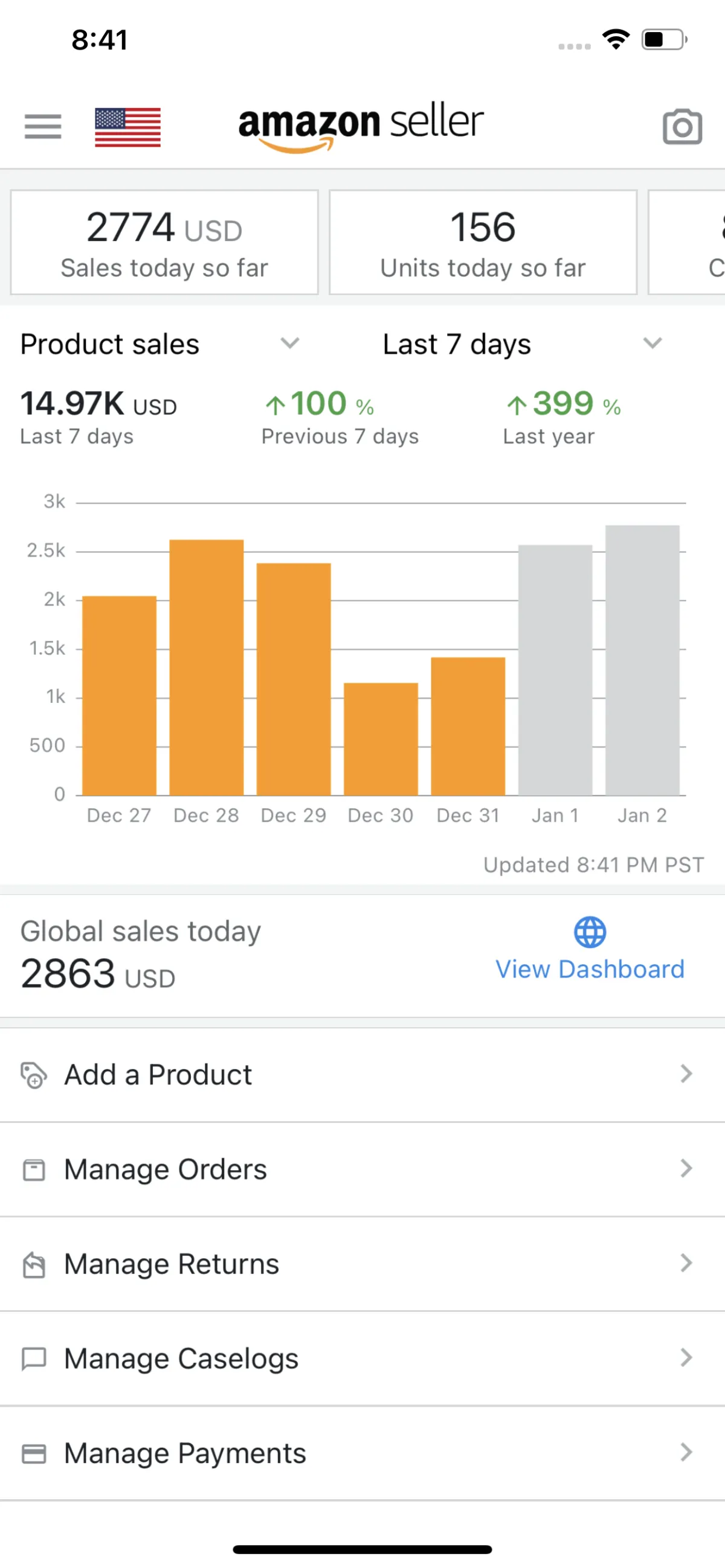Select the Dec 28 bar in chart
The width and height of the screenshot is (725, 1568).
(x=207, y=667)
